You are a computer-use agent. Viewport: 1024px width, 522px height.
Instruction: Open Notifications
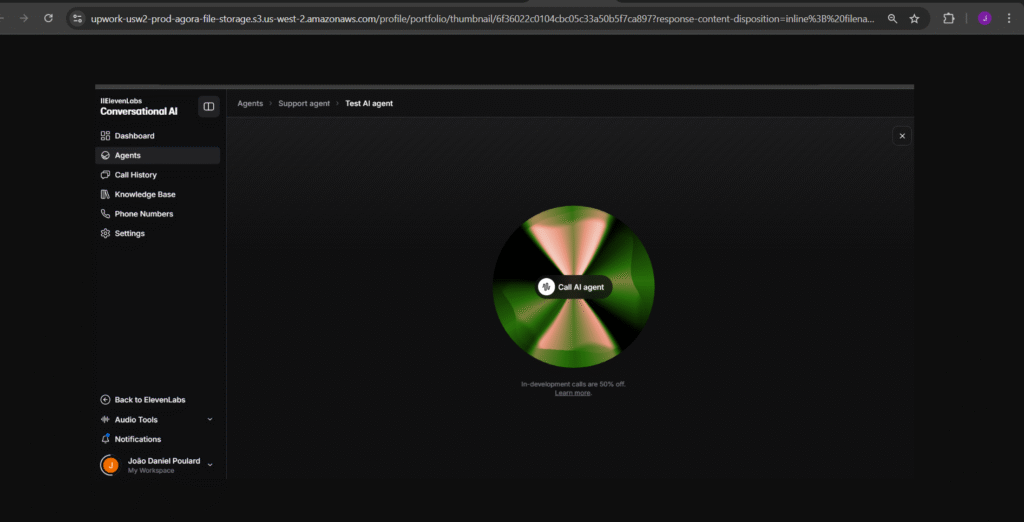(x=137, y=439)
